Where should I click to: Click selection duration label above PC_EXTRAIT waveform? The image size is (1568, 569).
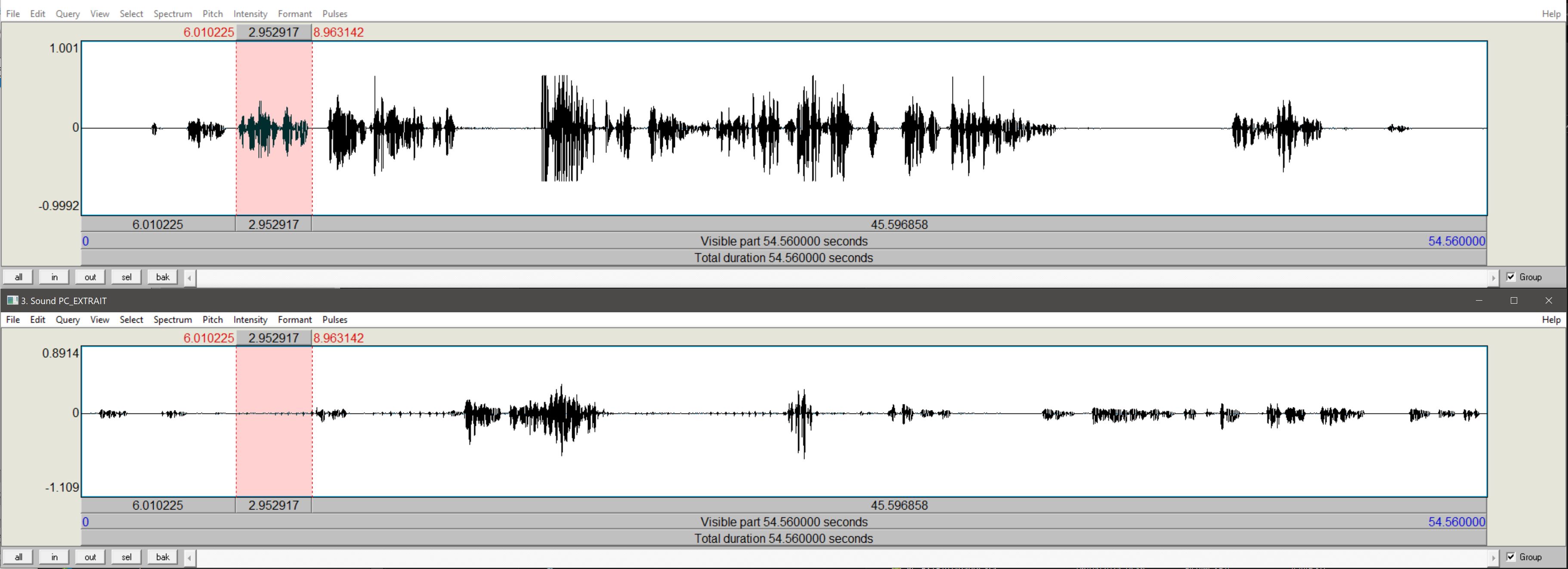(x=274, y=338)
